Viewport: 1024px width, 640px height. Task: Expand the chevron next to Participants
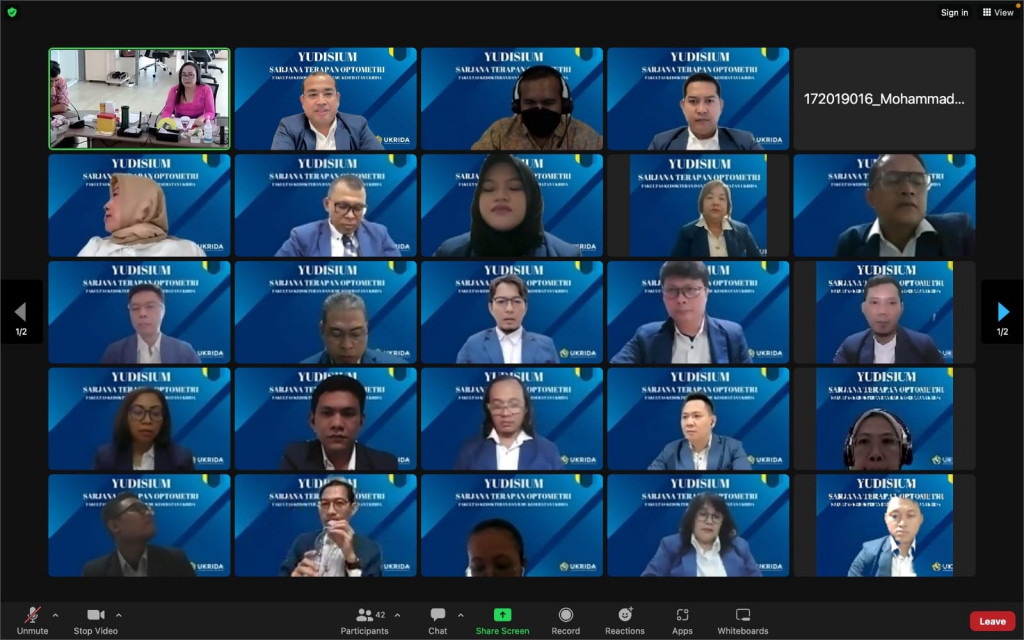point(397,615)
